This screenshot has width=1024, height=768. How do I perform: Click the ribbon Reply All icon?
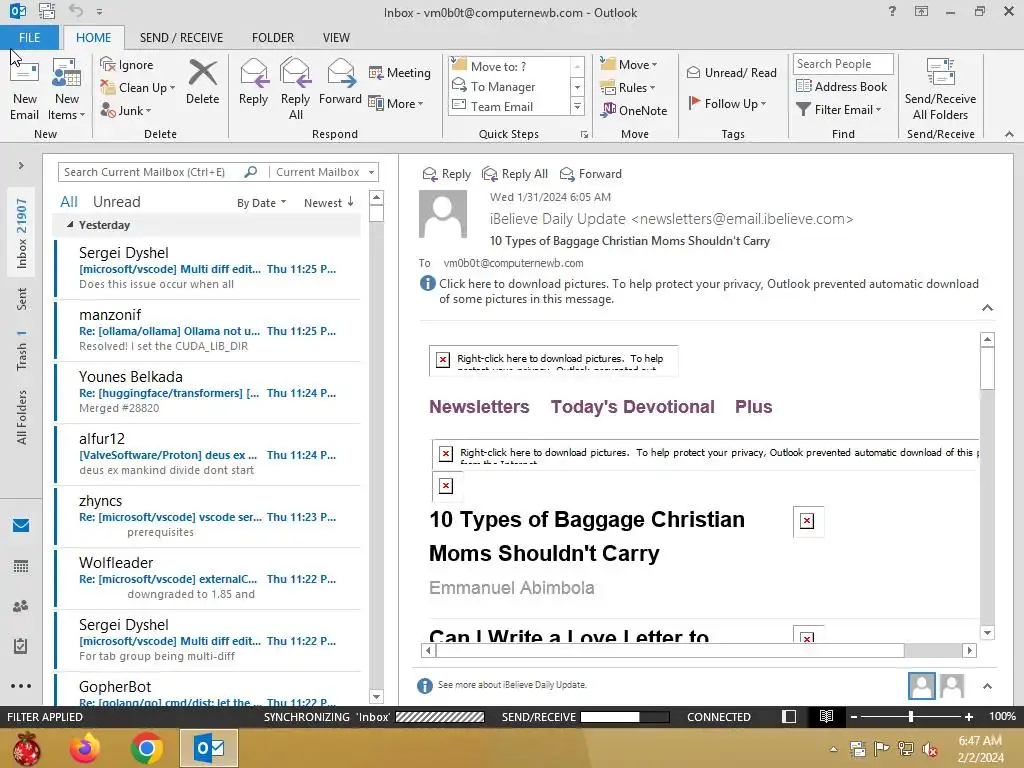[295, 89]
